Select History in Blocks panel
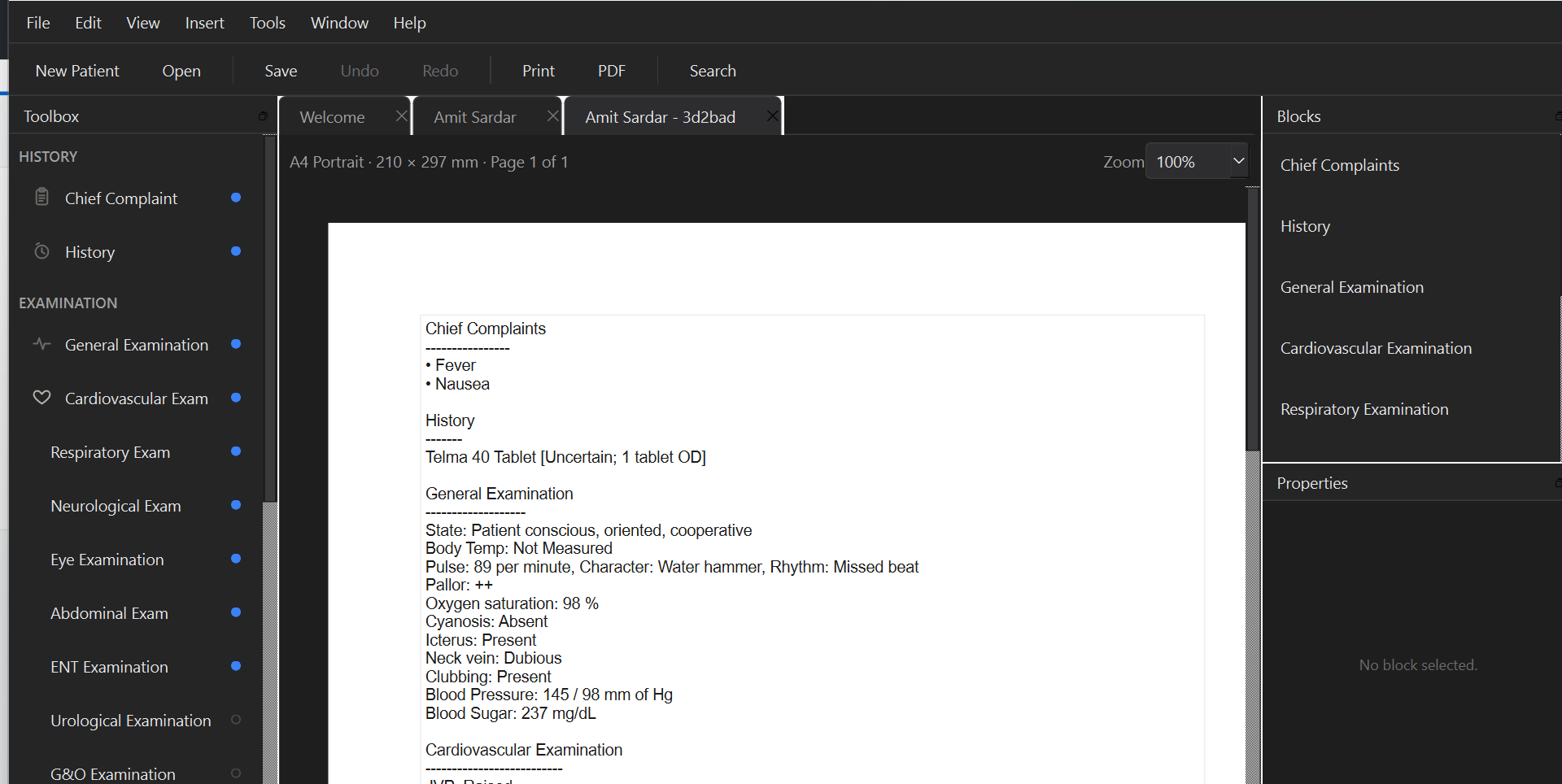The image size is (1562, 784). coord(1305,226)
